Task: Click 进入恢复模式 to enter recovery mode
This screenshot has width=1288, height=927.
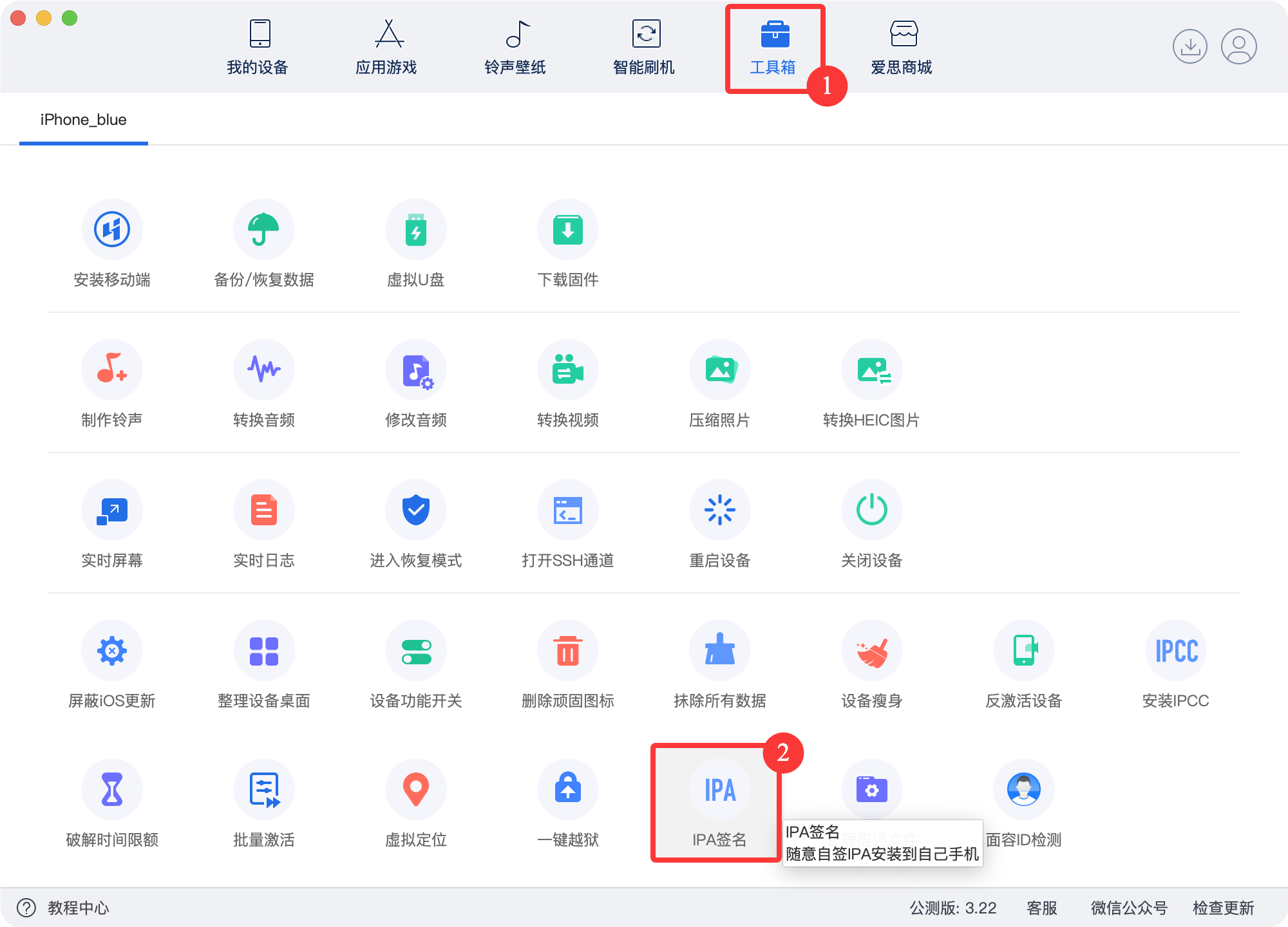Action: pyautogui.click(x=416, y=525)
